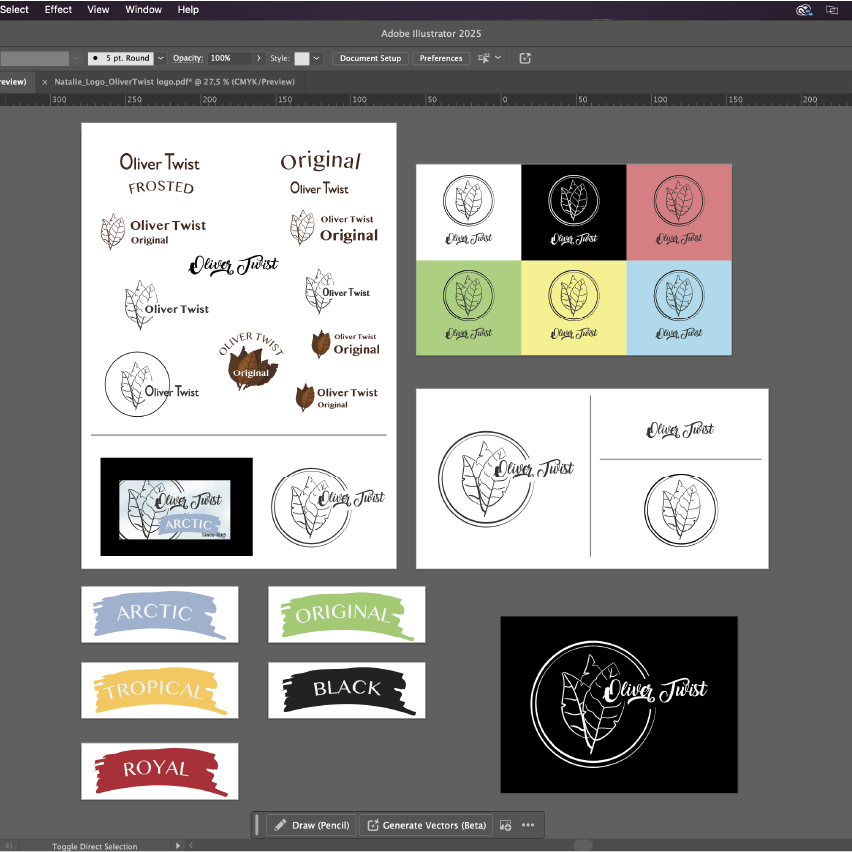Screen dimensions: 852x852
Task: Open the Window menu
Action: point(143,9)
